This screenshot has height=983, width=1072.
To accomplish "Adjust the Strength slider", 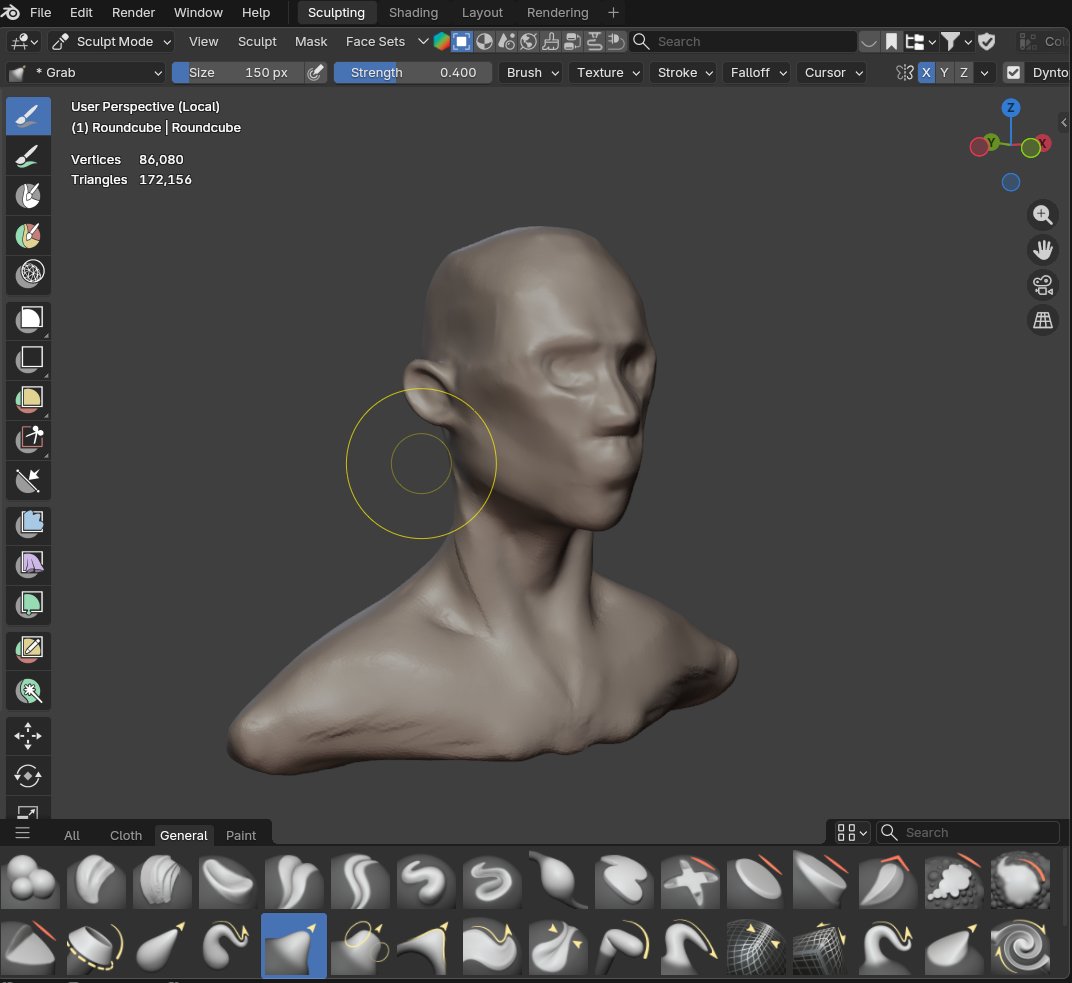I will pos(413,72).
